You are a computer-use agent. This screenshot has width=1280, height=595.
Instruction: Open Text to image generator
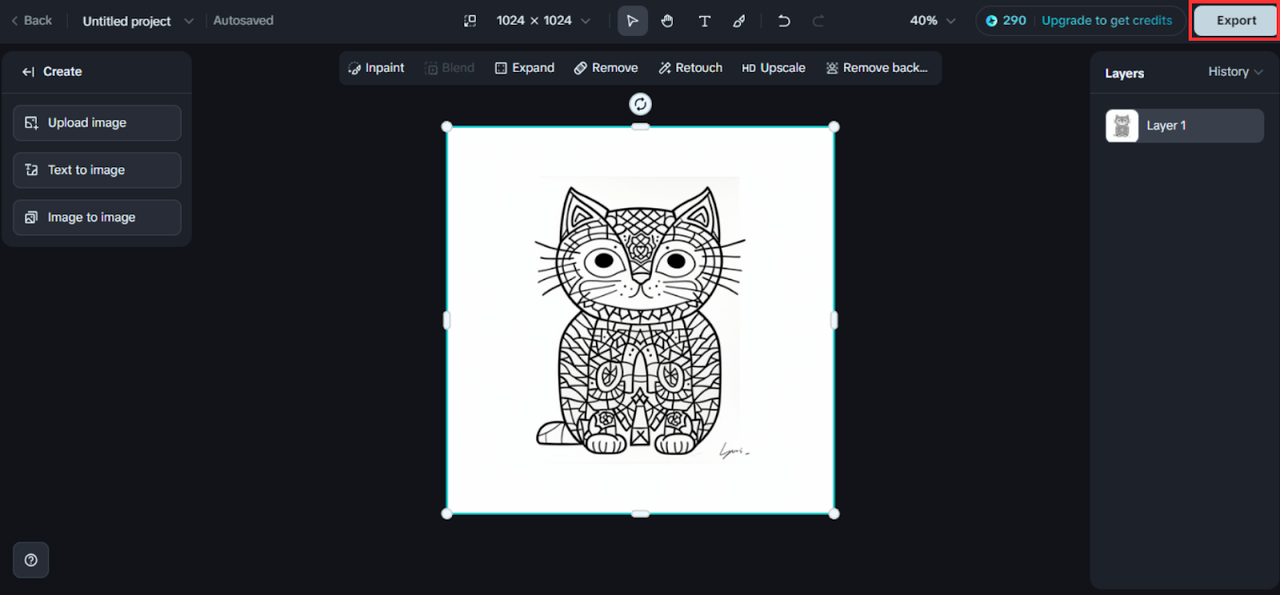coord(97,170)
